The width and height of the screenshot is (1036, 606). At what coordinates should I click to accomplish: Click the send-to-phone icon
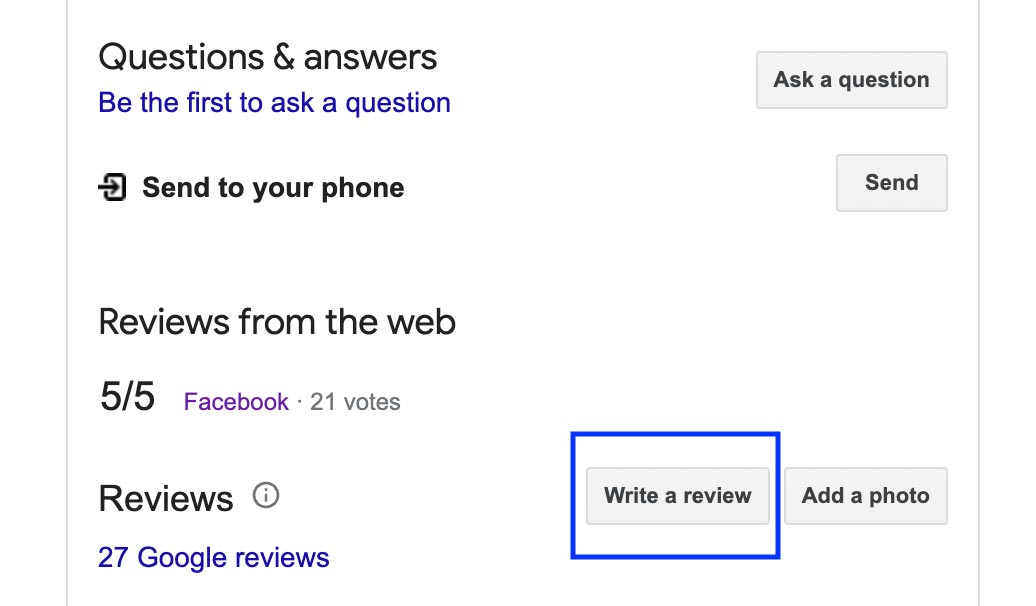112,187
